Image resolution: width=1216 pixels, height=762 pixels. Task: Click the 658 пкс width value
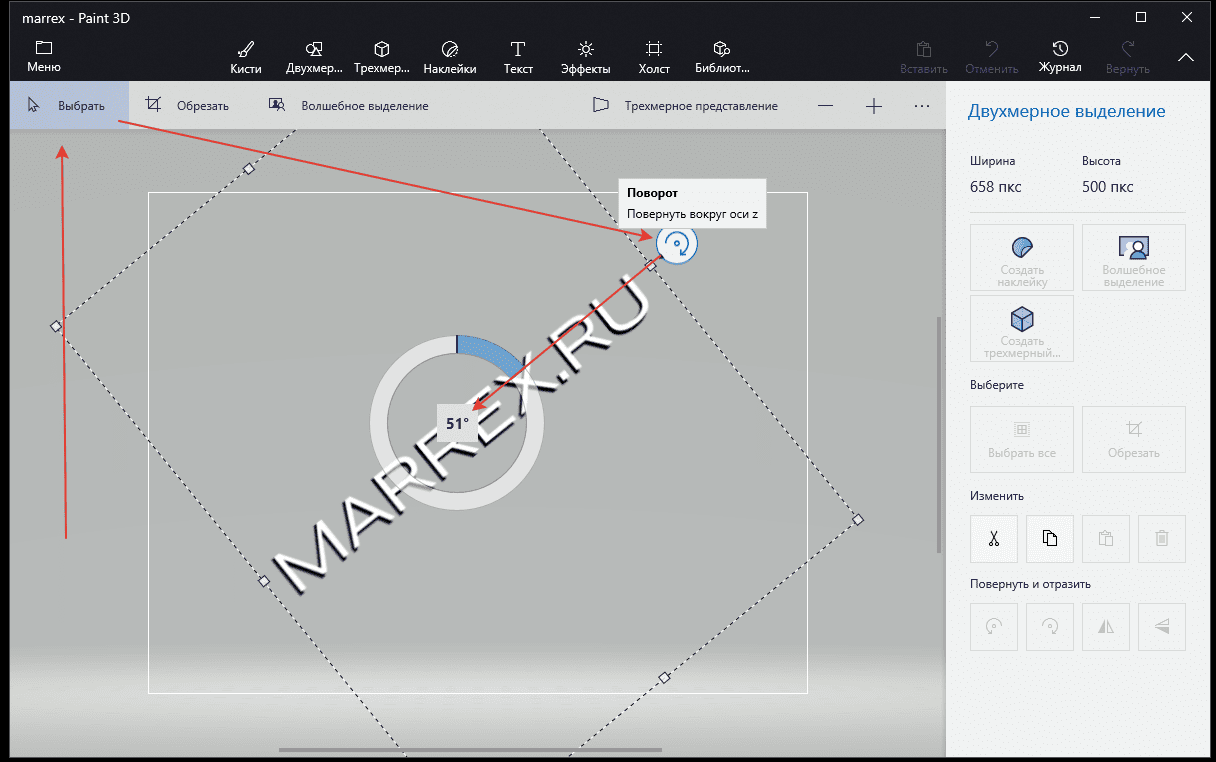(996, 187)
